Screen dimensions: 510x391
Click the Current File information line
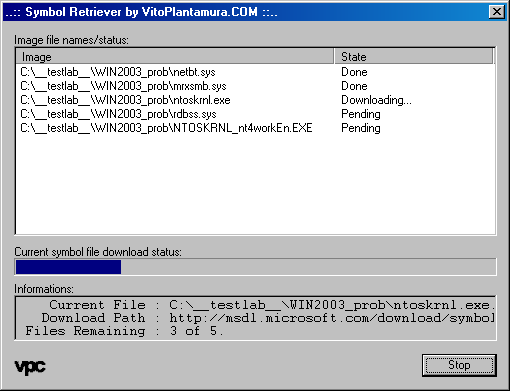click(x=272, y=305)
